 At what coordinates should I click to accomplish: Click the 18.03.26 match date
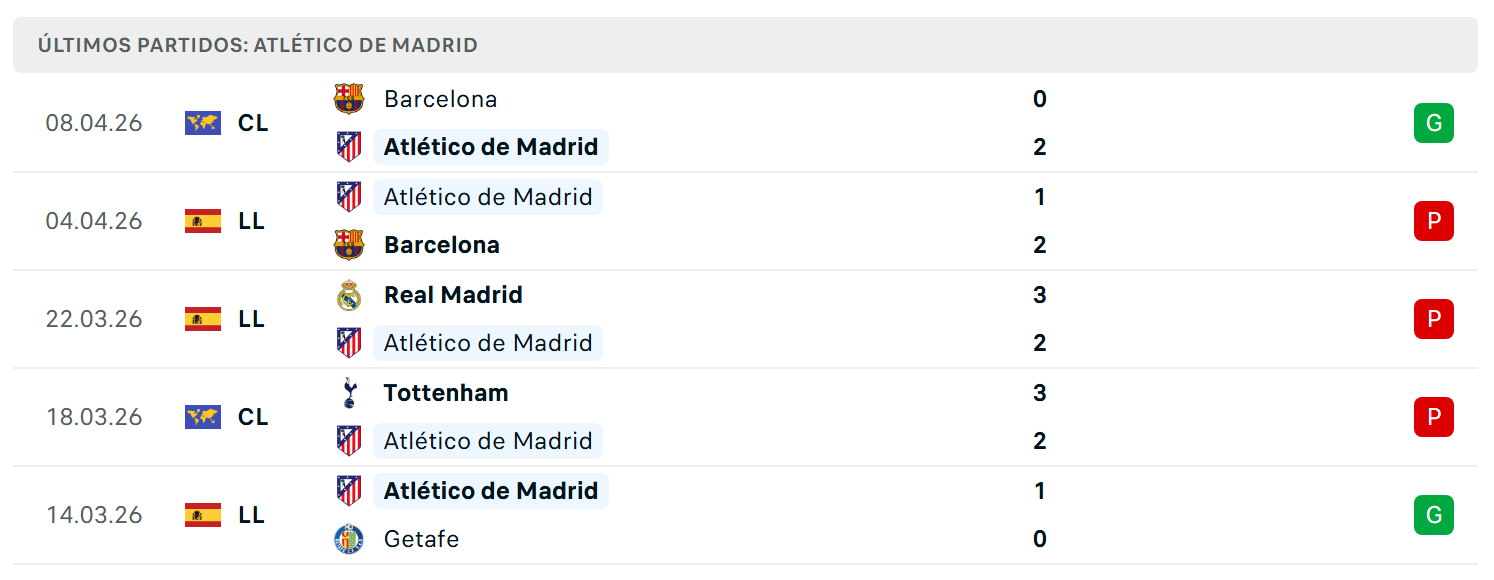coord(94,417)
